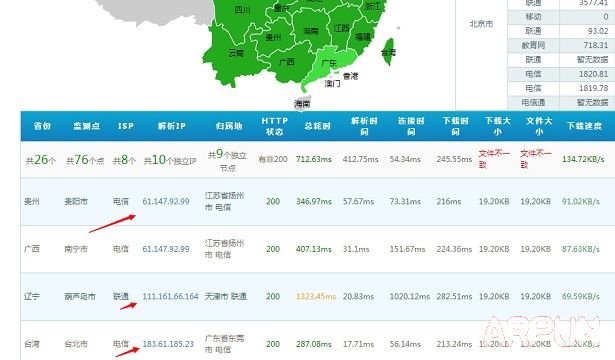
Task: Click the value 1820.81 in side table
Action: [593, 74]
